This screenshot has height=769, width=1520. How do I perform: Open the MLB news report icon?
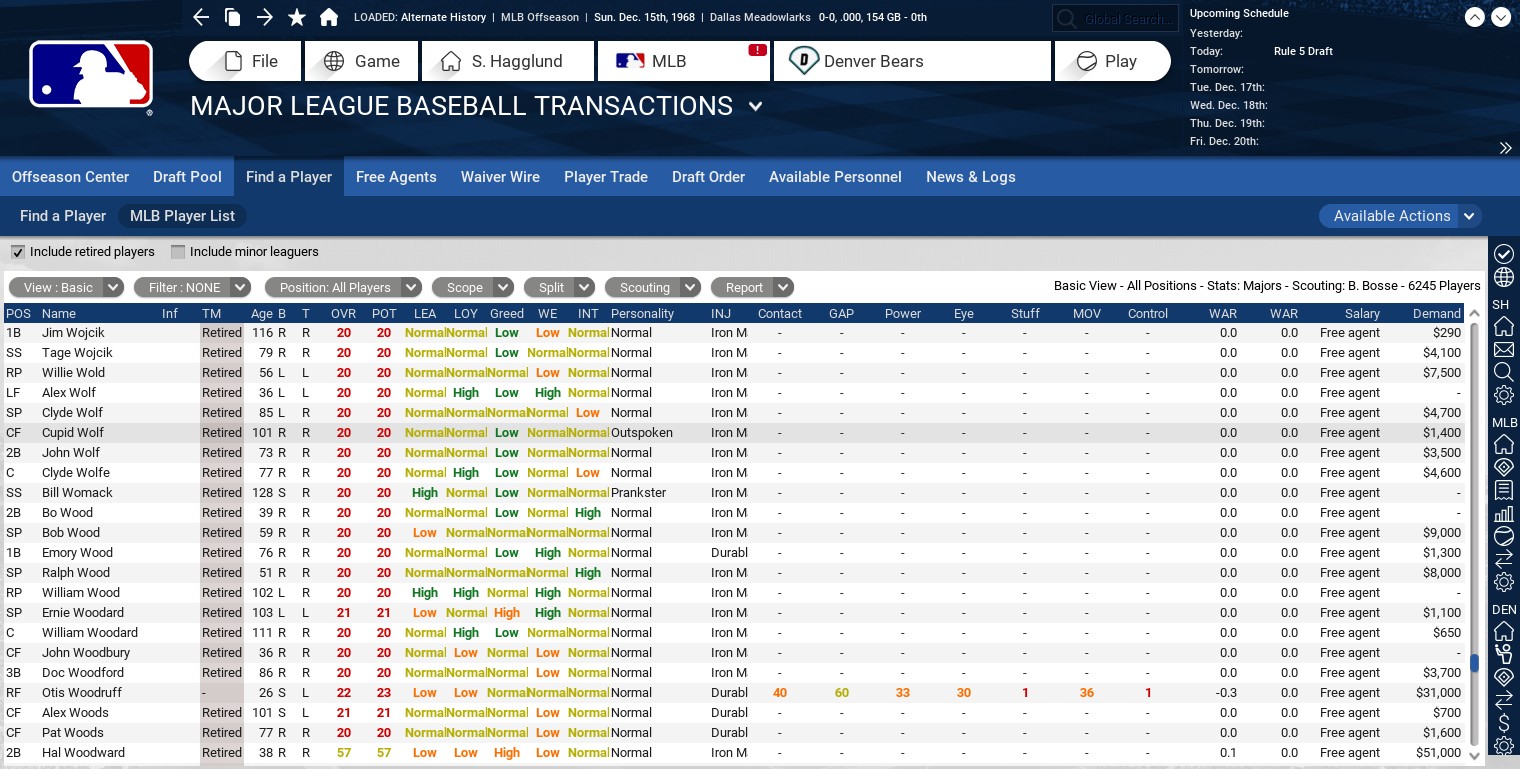coord(1504,490)
